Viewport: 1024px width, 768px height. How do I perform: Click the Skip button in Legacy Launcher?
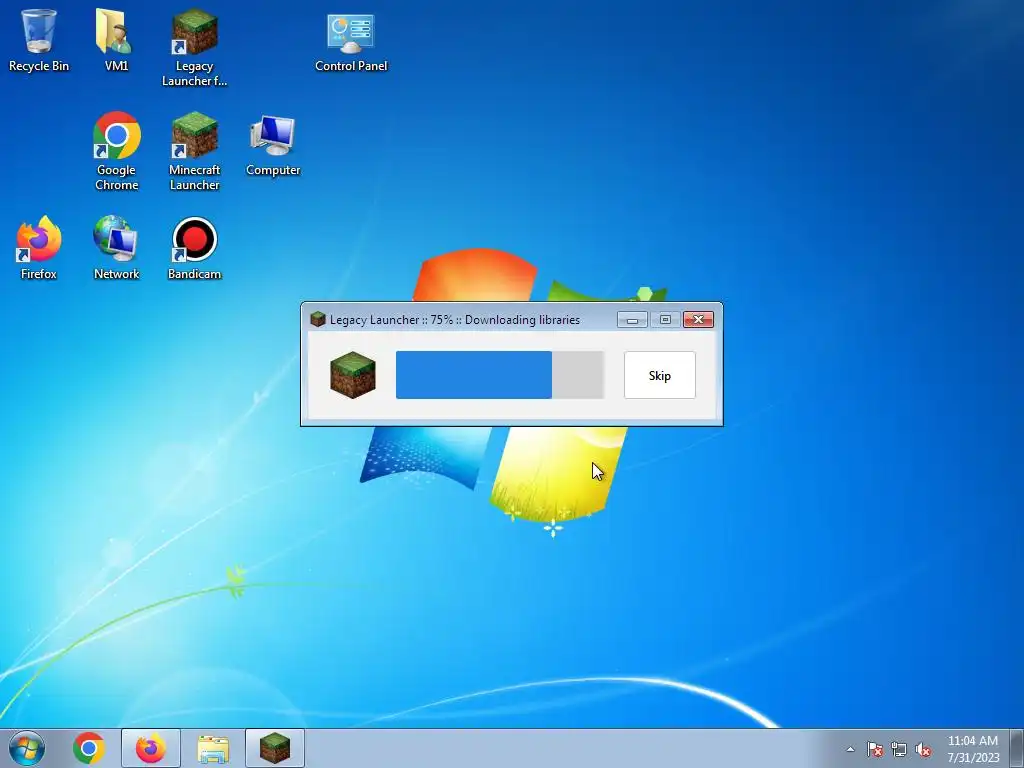click(660, 375)
